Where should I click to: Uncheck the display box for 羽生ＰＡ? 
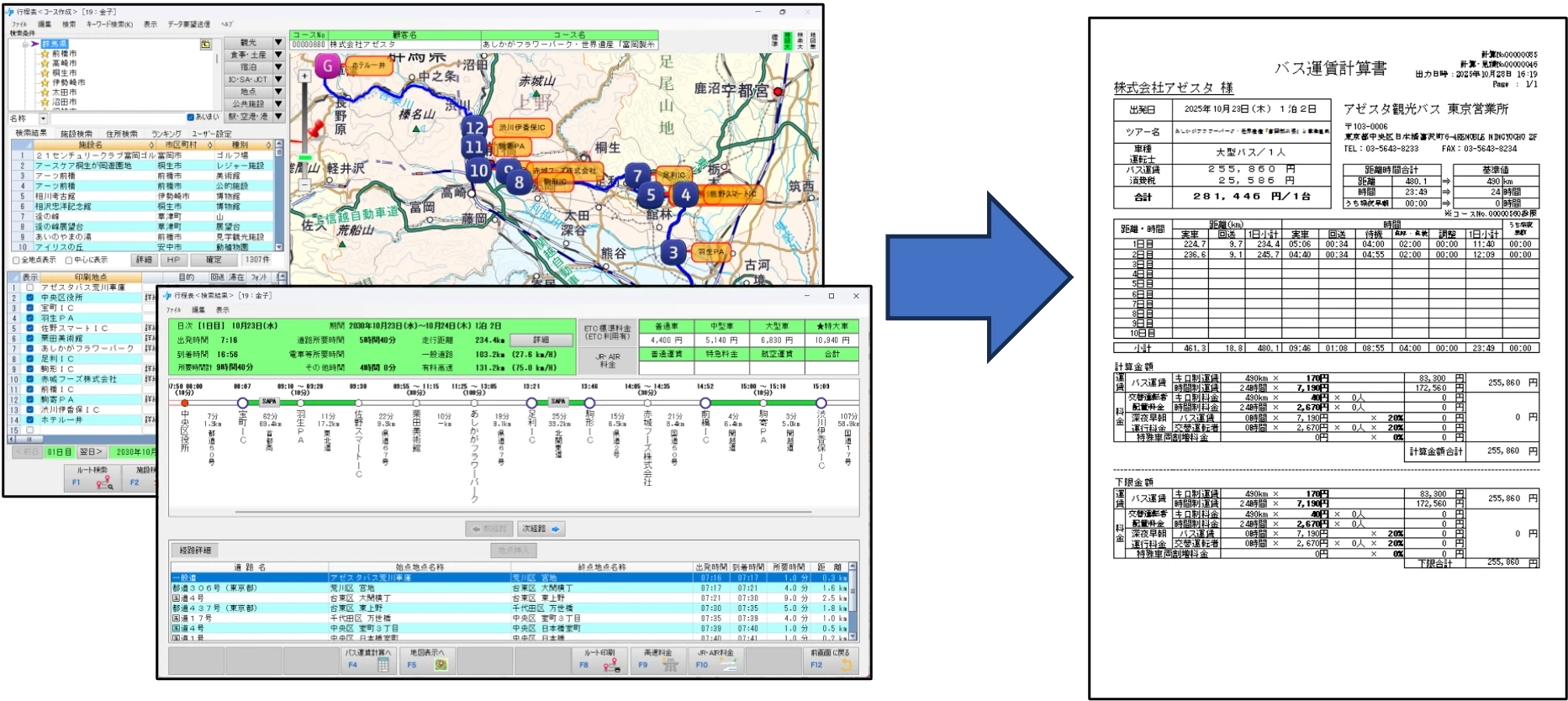point(30,318)
